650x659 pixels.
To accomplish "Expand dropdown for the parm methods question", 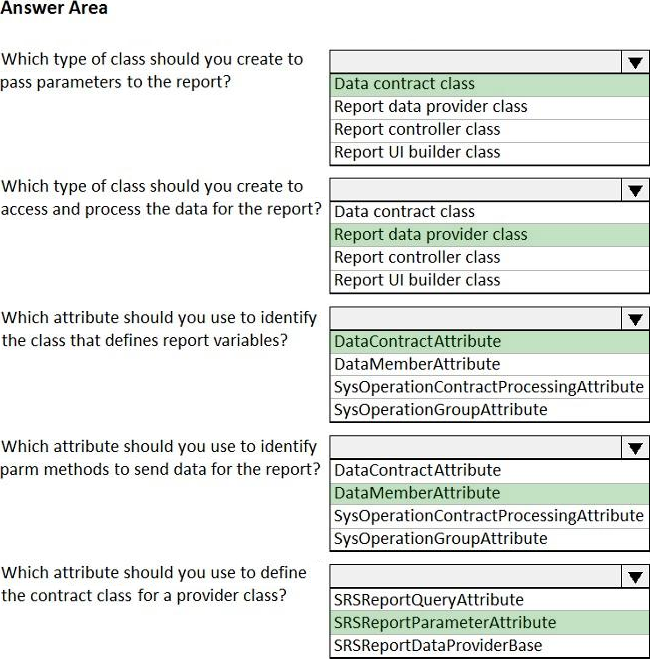I will point(634,448).
